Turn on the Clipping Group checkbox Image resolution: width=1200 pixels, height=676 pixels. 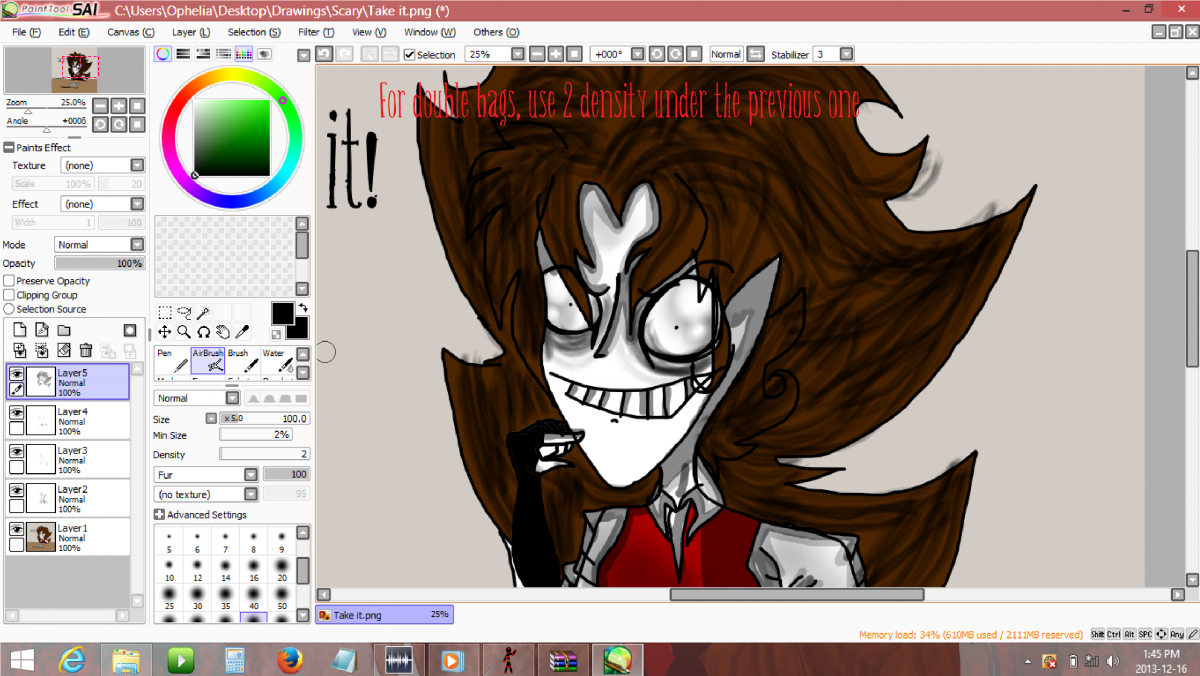(x=9, y=295)
